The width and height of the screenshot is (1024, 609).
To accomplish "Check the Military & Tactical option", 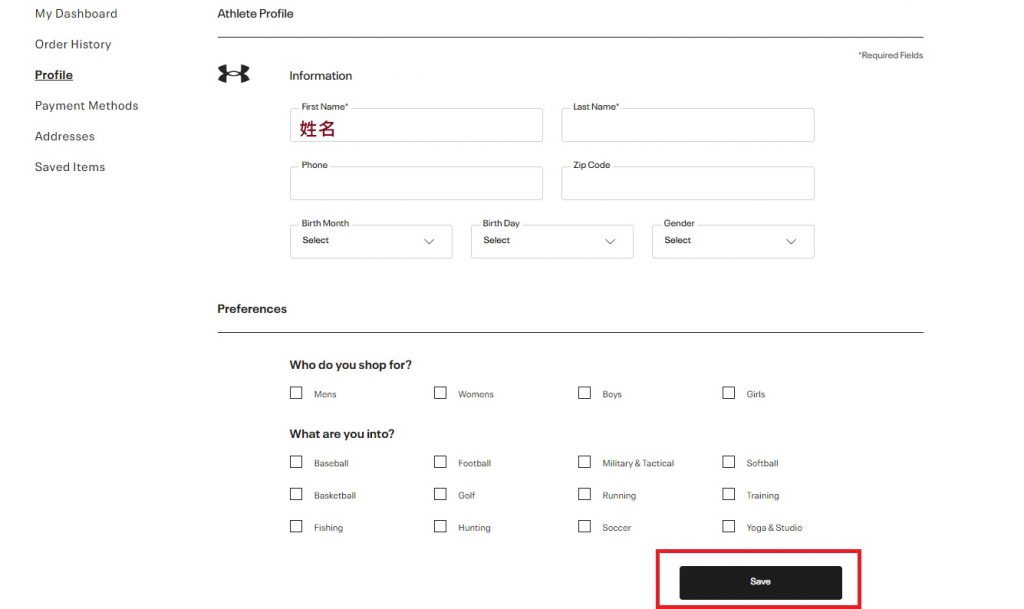I will click(x=584, y=462).
